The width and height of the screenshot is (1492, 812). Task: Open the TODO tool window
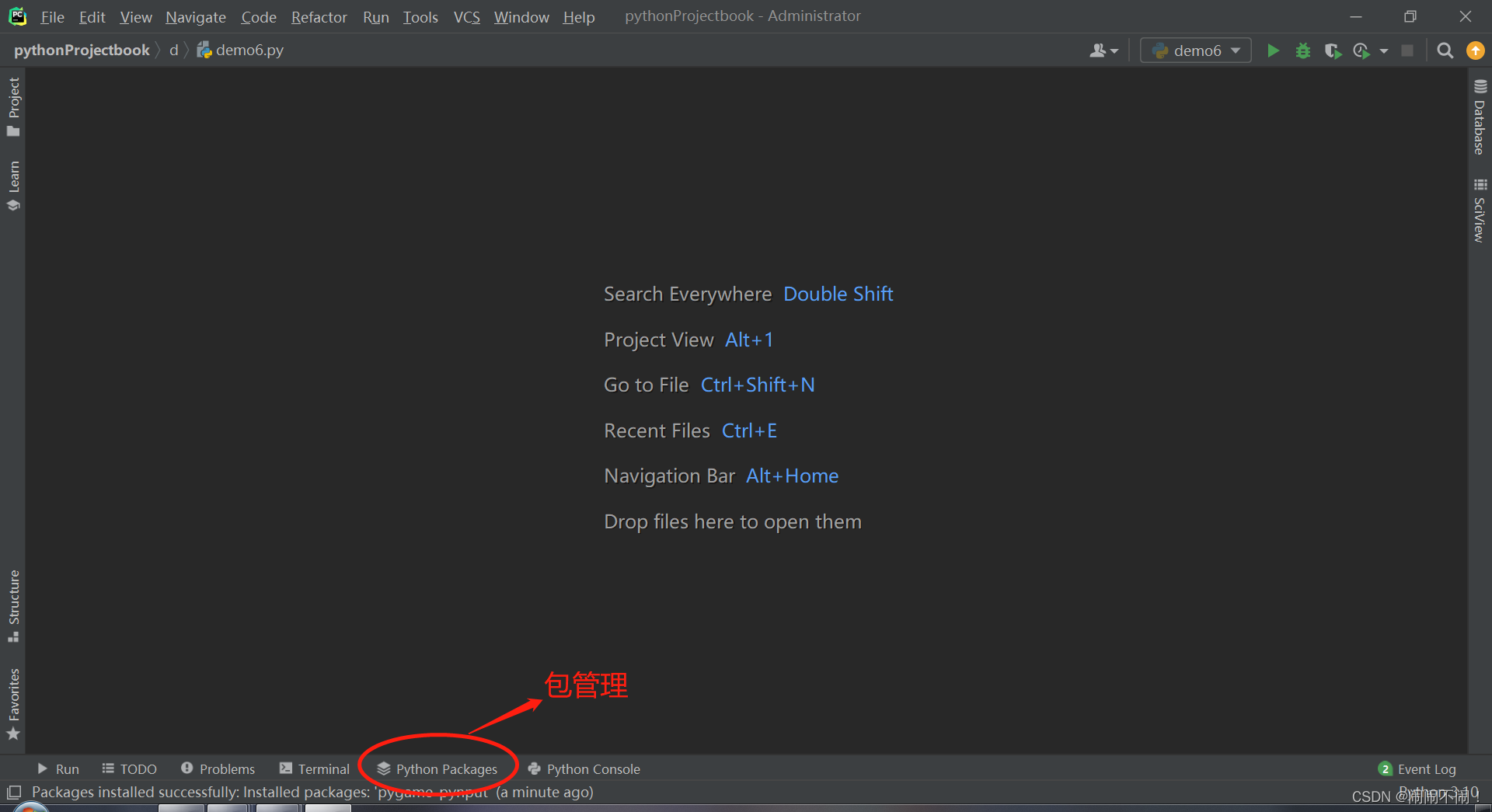point(130,768)
